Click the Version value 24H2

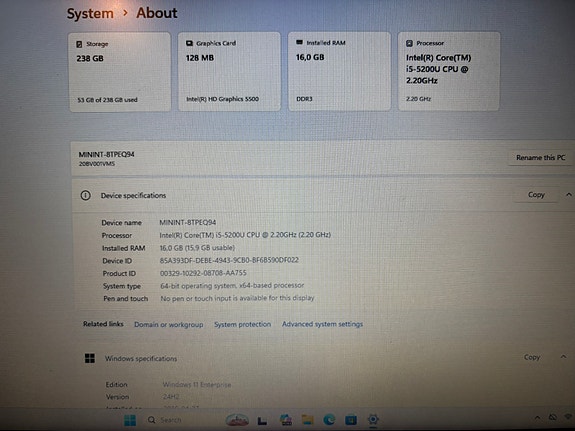(171, 397)
